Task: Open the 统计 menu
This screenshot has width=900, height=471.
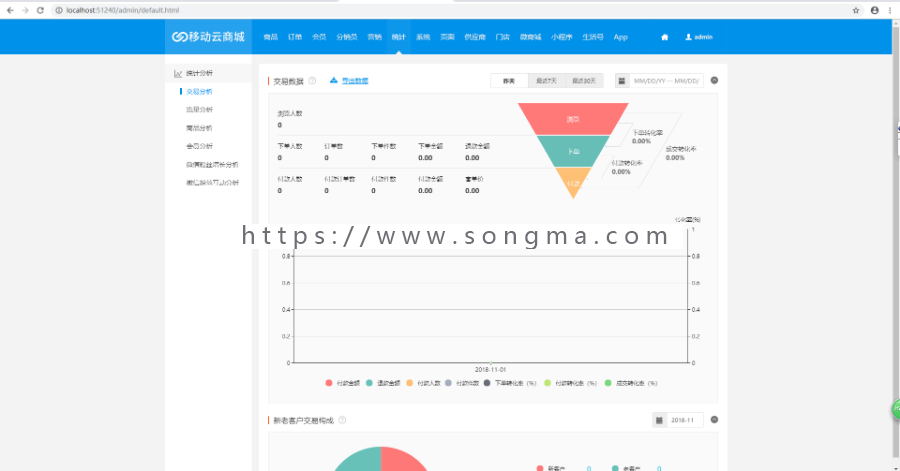Action: click(x=398, y=37)
